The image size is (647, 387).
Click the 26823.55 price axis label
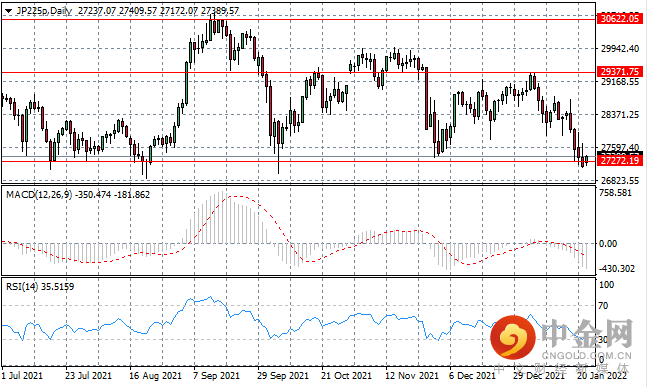tap(620, 180)
